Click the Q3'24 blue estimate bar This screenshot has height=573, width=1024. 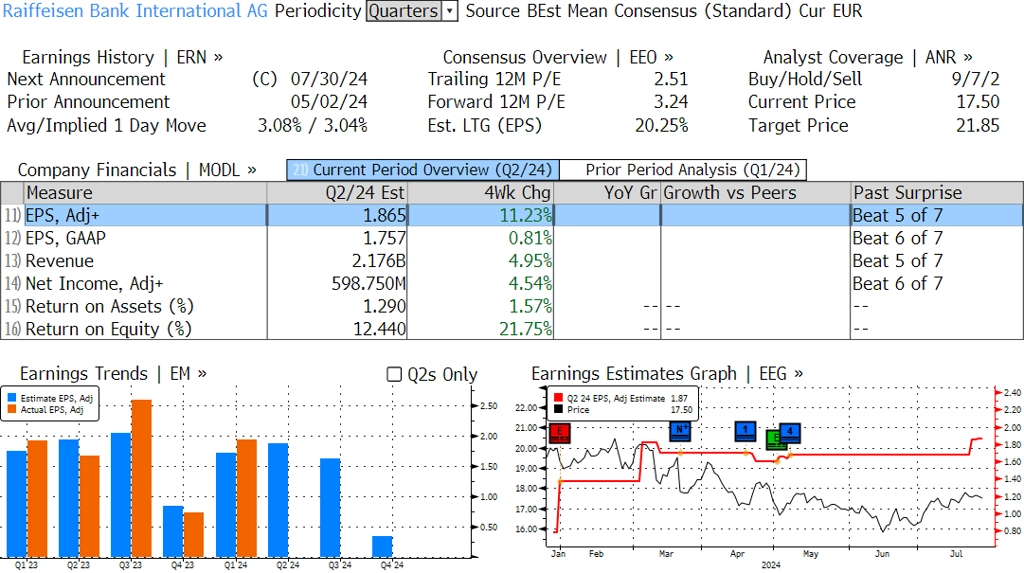(330, 508)
